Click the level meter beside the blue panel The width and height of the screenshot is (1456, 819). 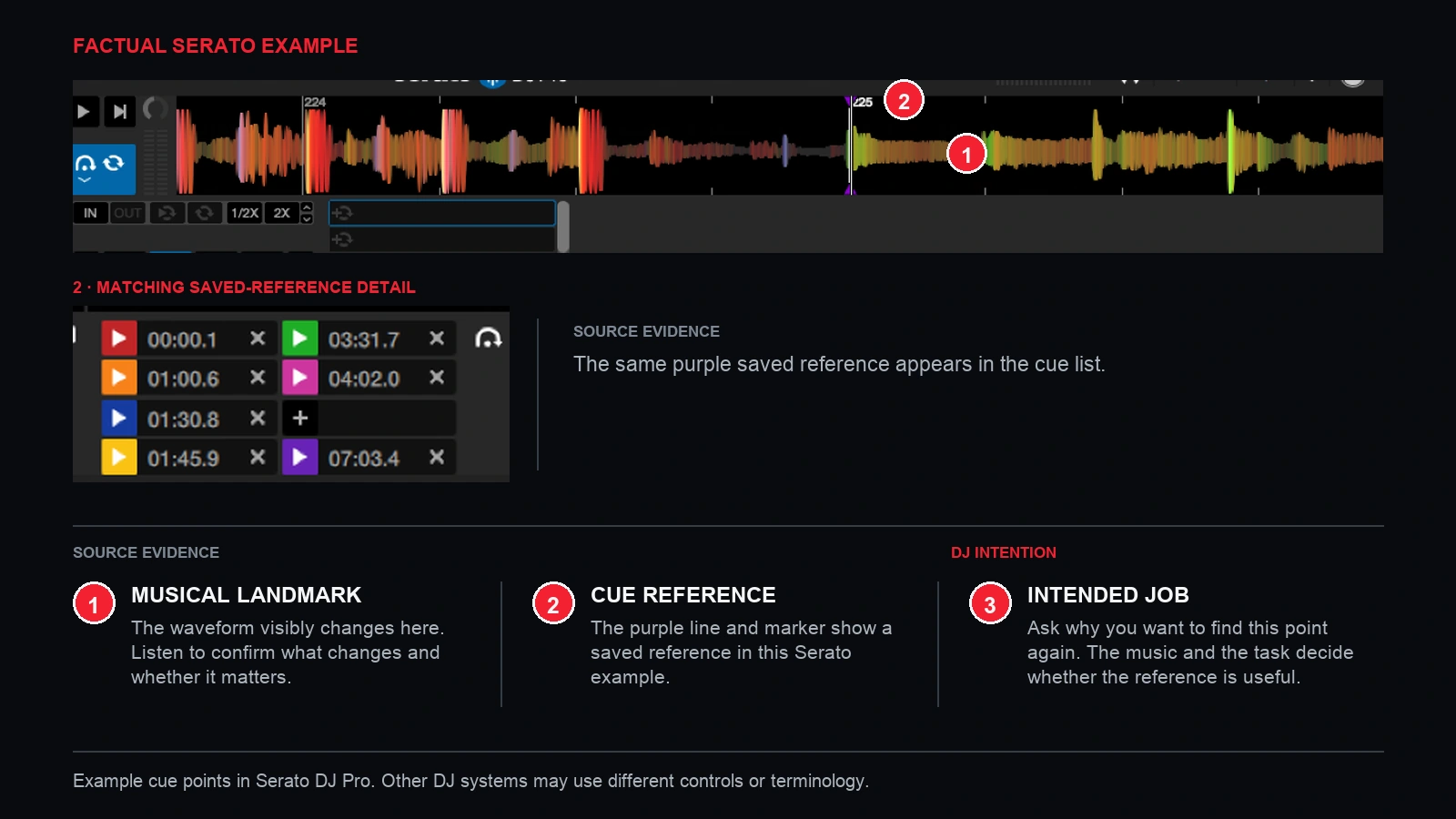(156, 162)
